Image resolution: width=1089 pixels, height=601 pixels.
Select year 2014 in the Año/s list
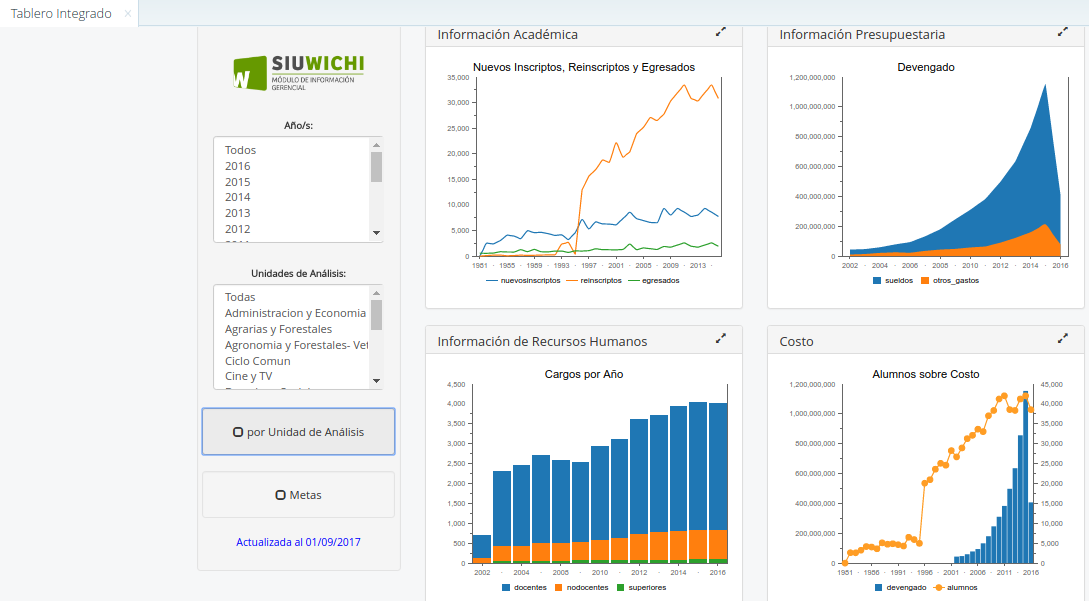click(238, 197)
